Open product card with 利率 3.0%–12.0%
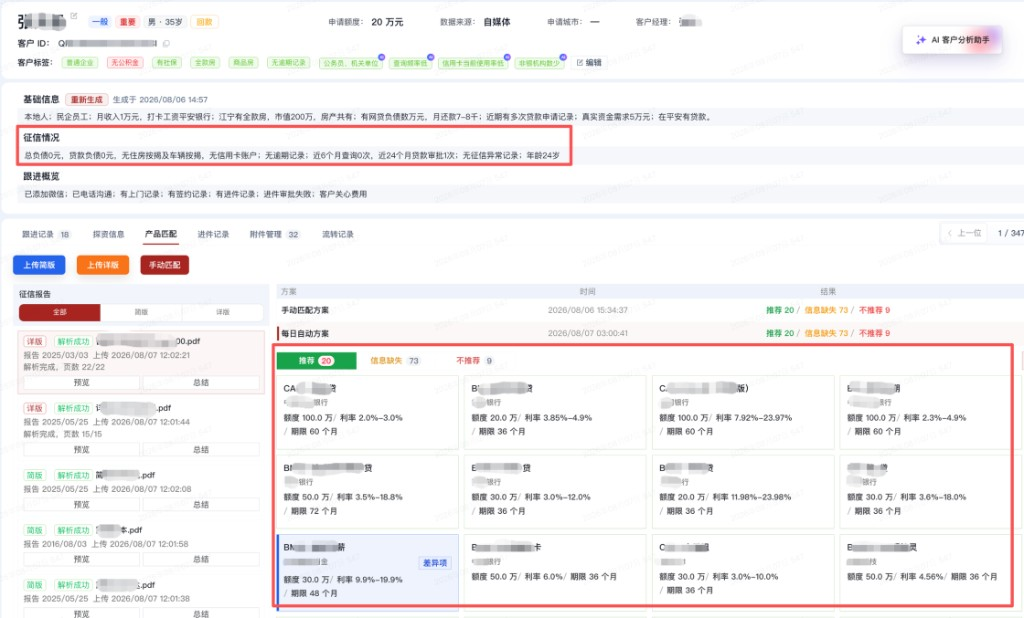Viewport: 1024px width, 618px height. point(555,491)
